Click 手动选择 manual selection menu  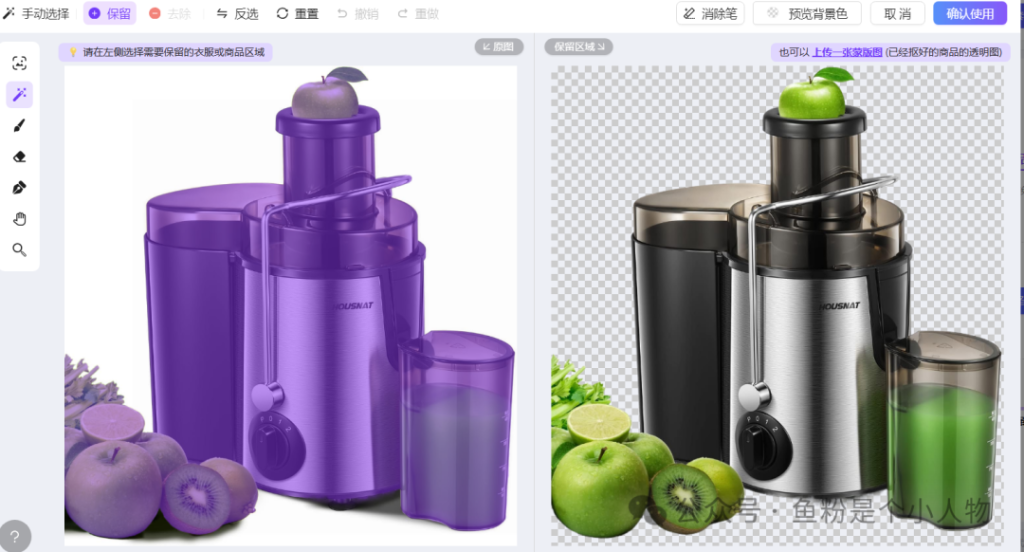[x=37, y=14]
